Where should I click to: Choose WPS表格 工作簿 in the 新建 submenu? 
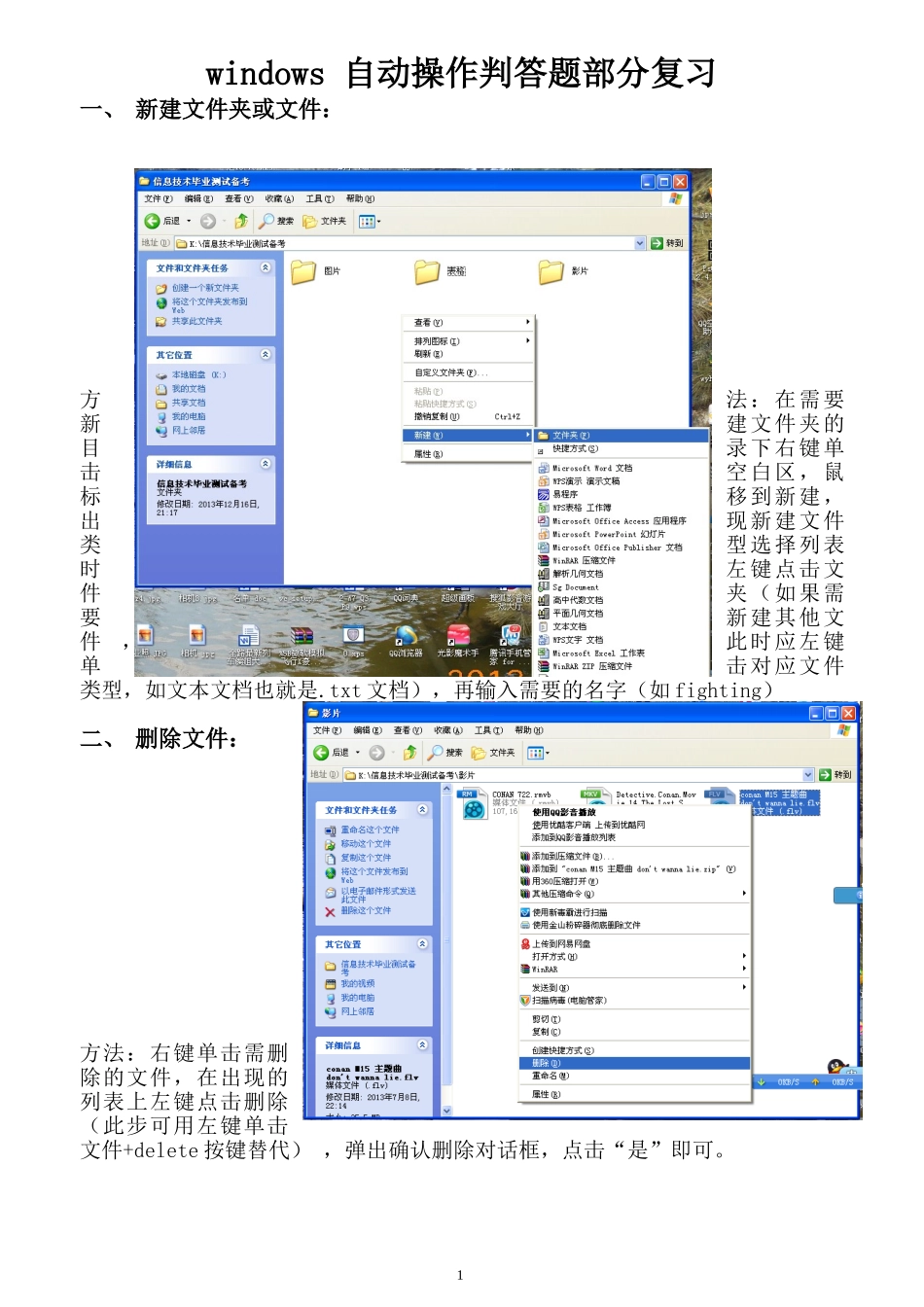point(622,508)
